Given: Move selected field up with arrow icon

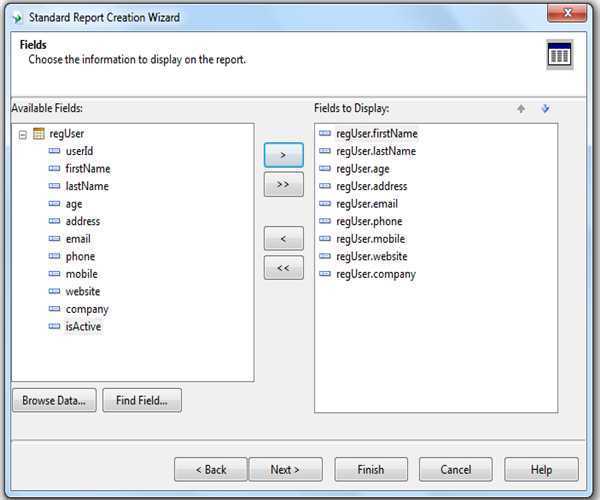Looking at the screenshot, I should tap(520, 109).
